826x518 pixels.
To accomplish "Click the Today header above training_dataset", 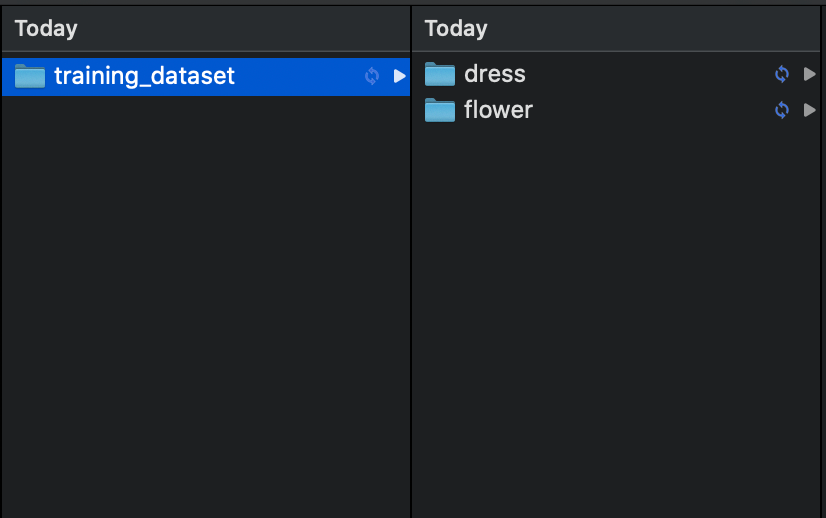I will pos(46,28).
